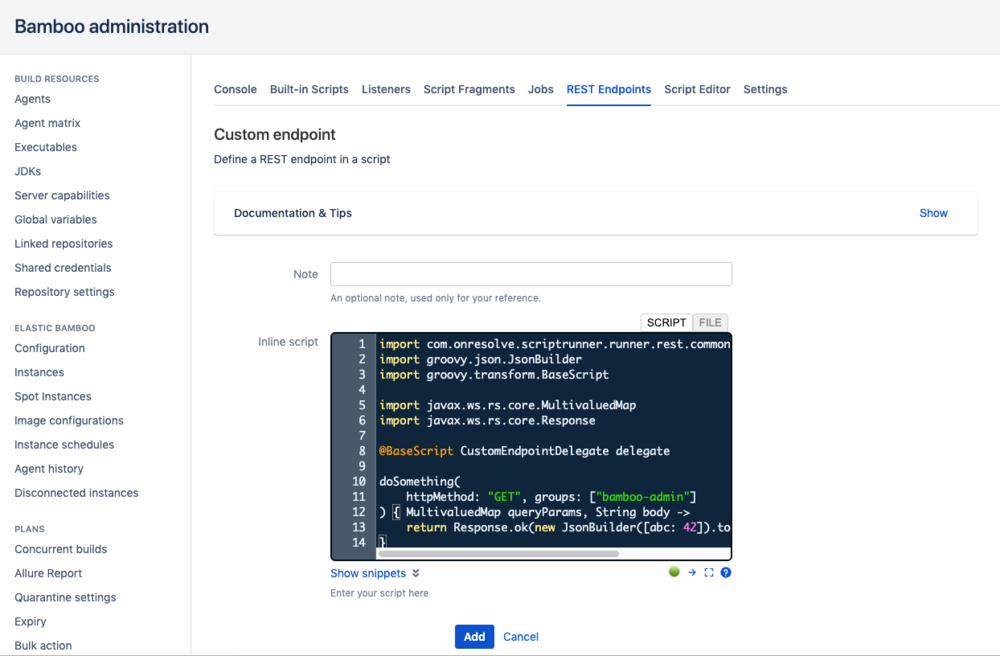The image size is (1000, 656).
Task: Open Expiry in the sidebar
Action: pos(31,622)
